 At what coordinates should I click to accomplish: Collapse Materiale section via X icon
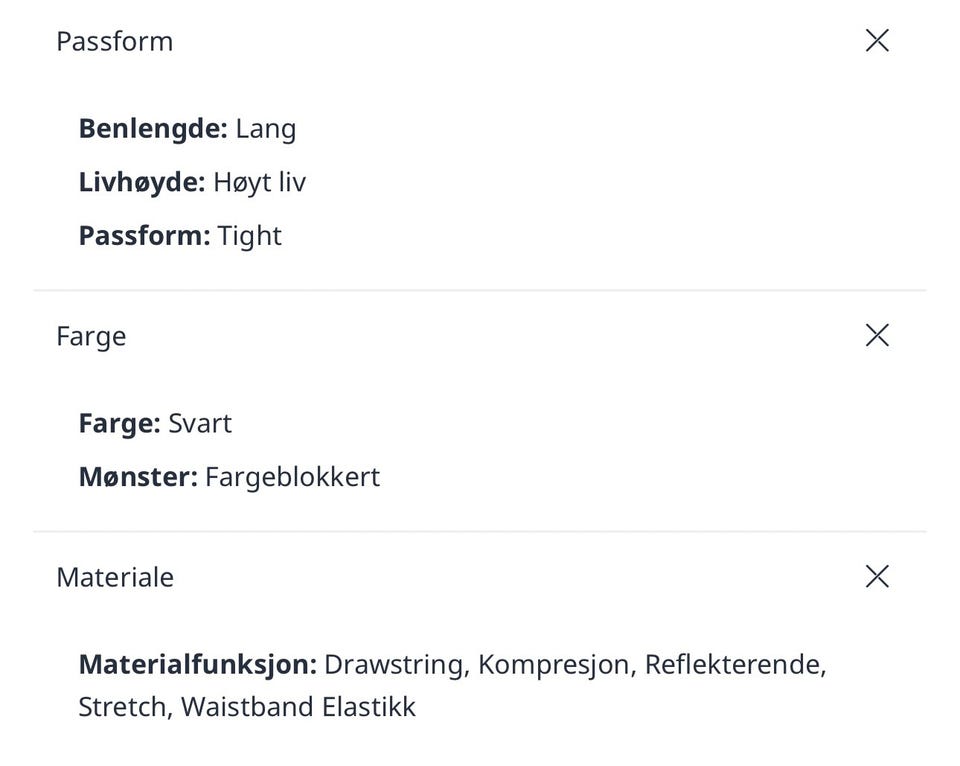pyautogui.click(x=876, y=576)
